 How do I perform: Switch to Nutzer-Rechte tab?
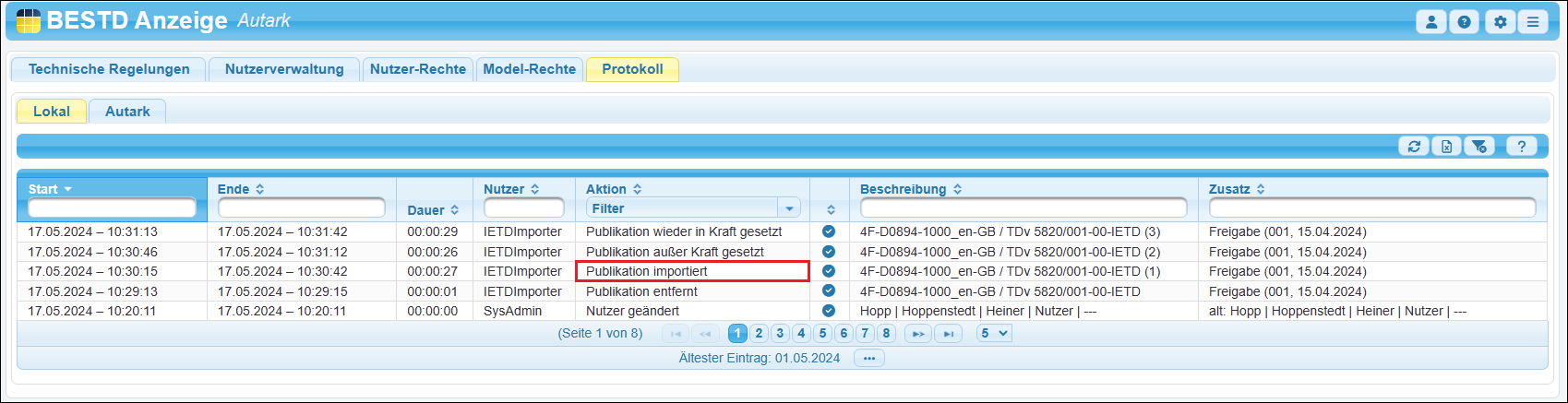click(x=418, y=69)
